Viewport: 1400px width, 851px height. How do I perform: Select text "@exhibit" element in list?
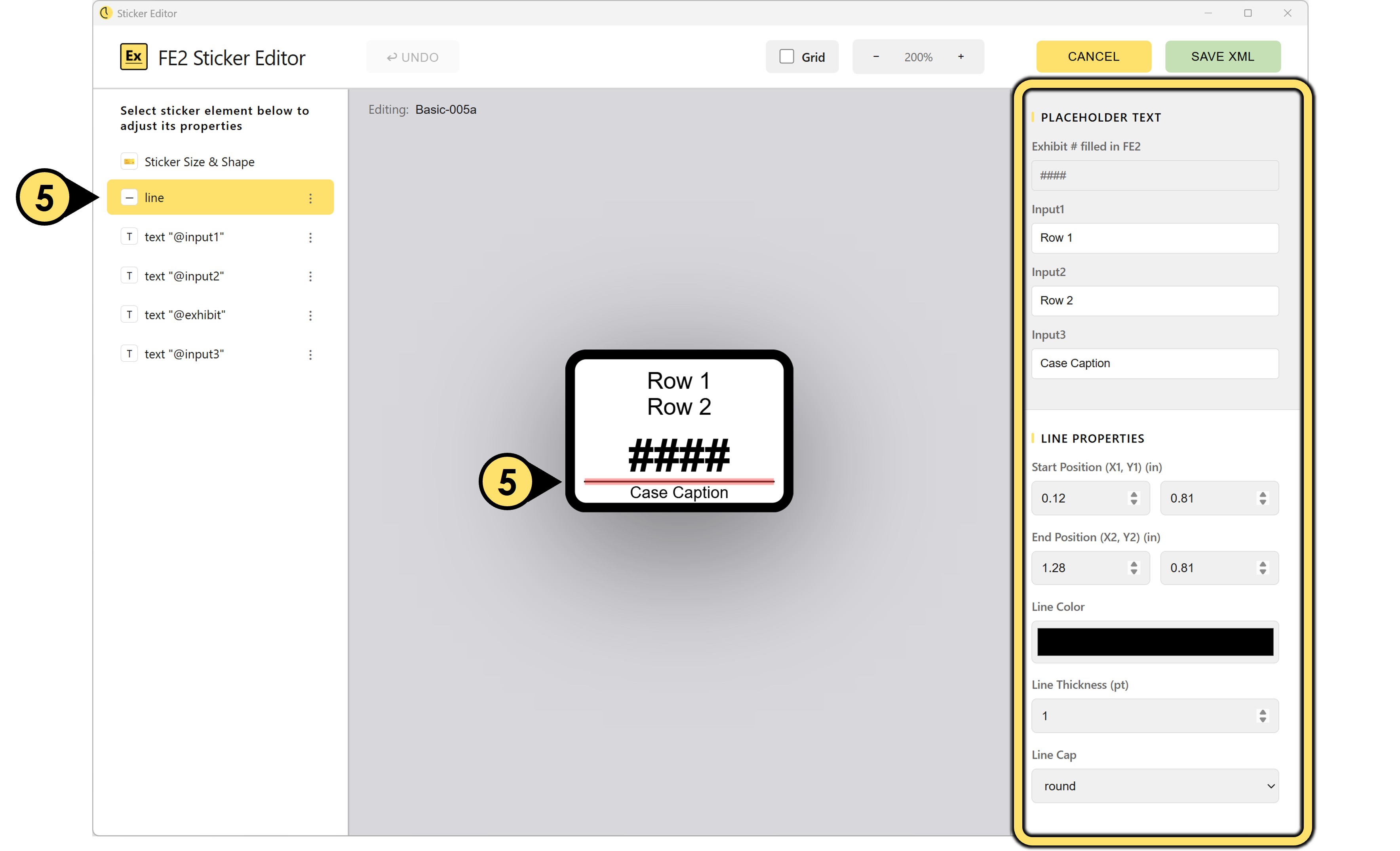pyautogui.click(x=185, y=315)
